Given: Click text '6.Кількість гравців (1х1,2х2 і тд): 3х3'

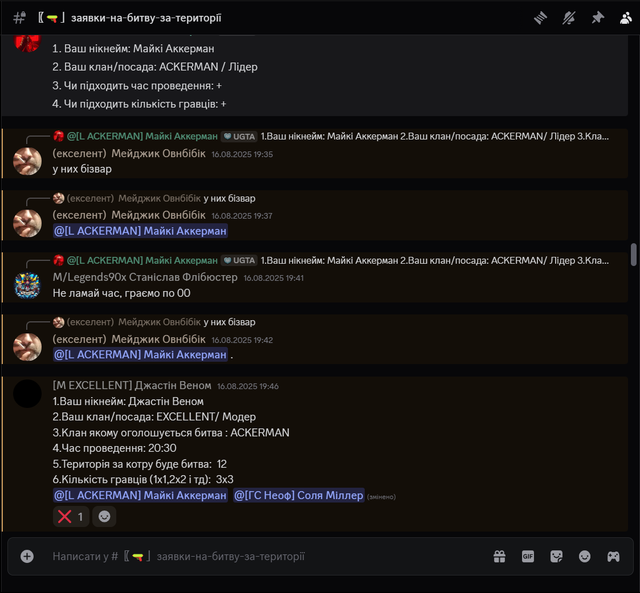Looking at the screenshot, I should pos(143,480).
